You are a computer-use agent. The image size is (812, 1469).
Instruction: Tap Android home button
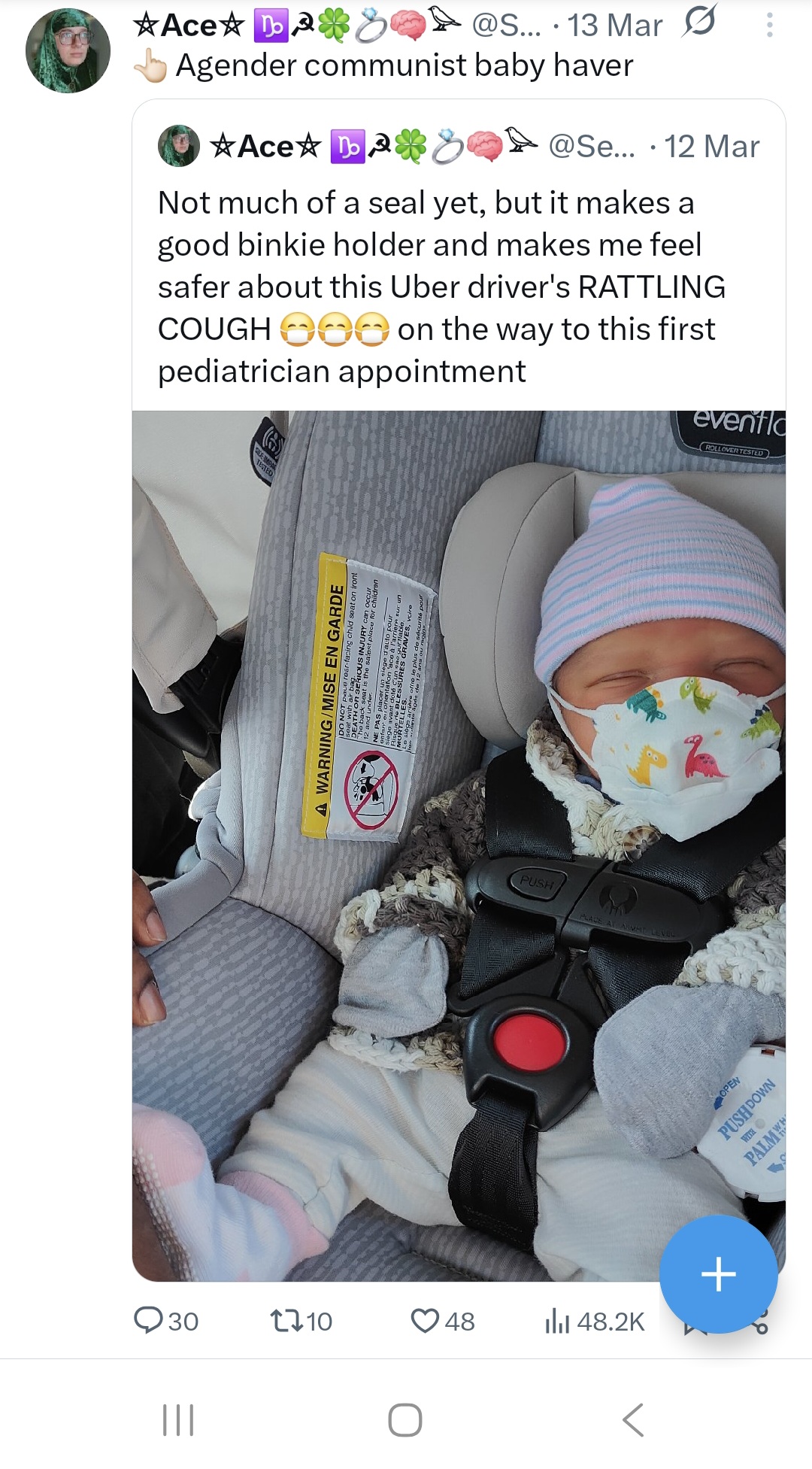tap(405, 1419)
